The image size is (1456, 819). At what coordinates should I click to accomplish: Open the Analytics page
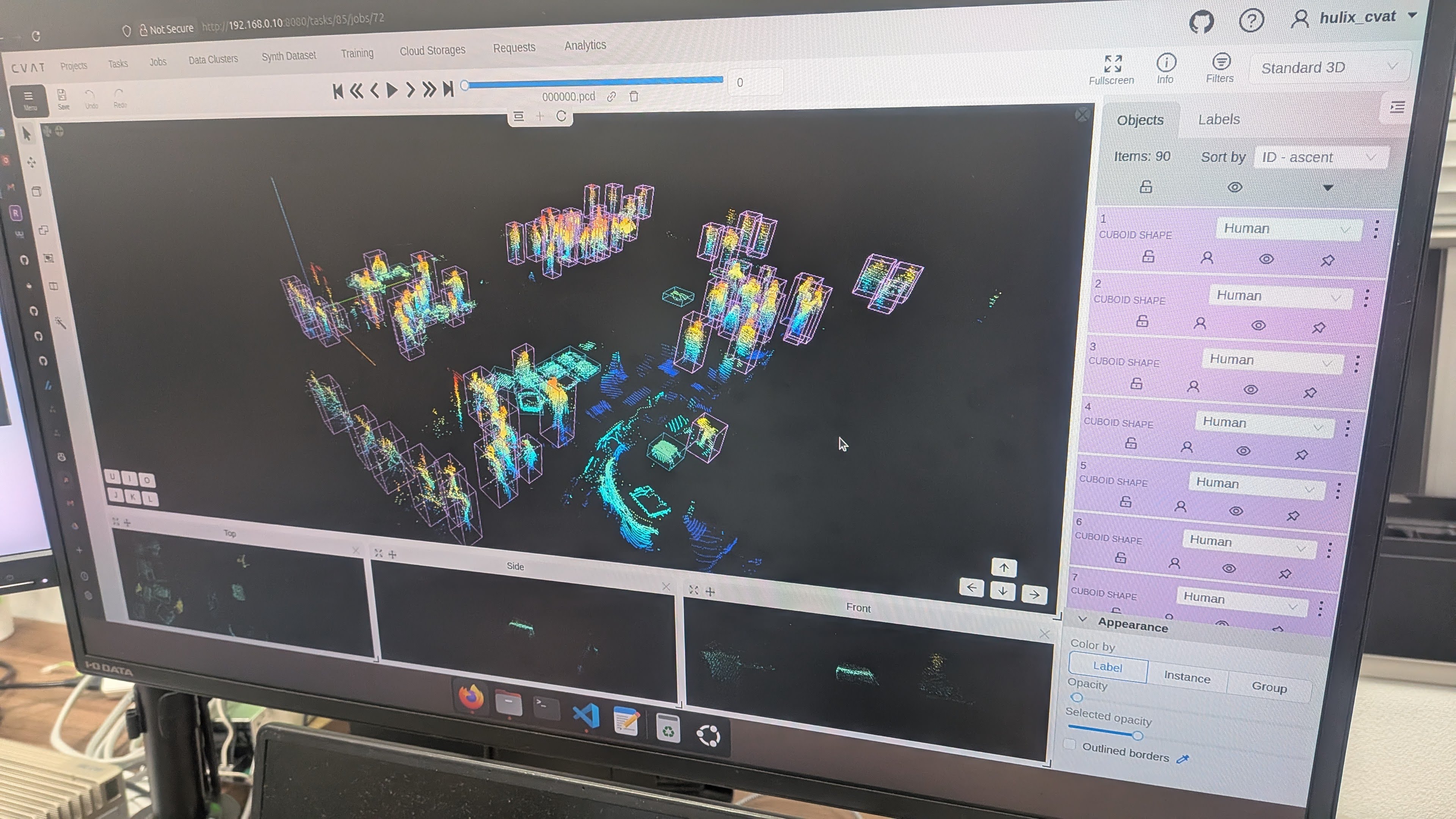point(585,45)
